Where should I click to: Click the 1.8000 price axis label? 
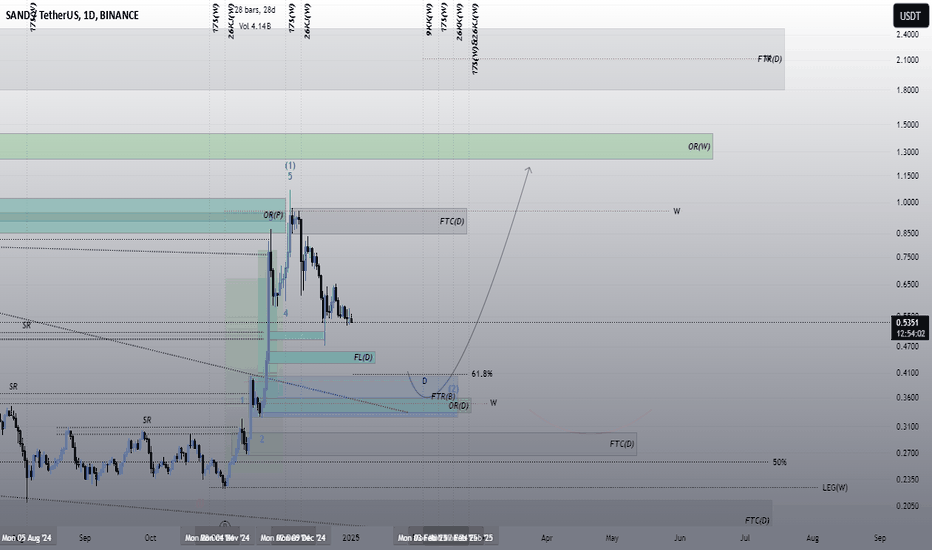(907, 90)
